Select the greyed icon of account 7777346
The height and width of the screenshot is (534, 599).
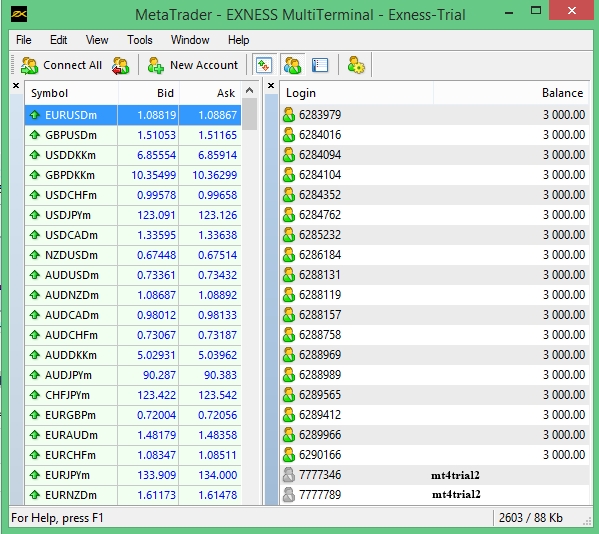(x=289, y=475)
